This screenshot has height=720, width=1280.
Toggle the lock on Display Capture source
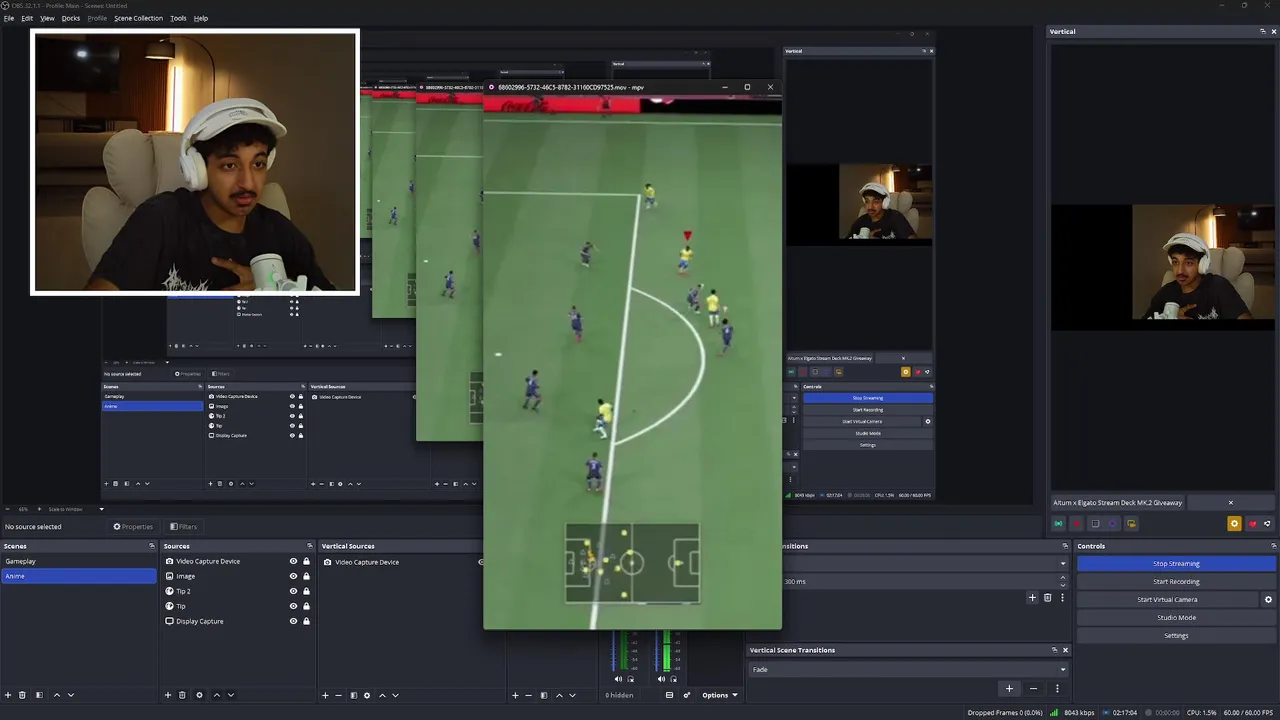tap(306, 621)
